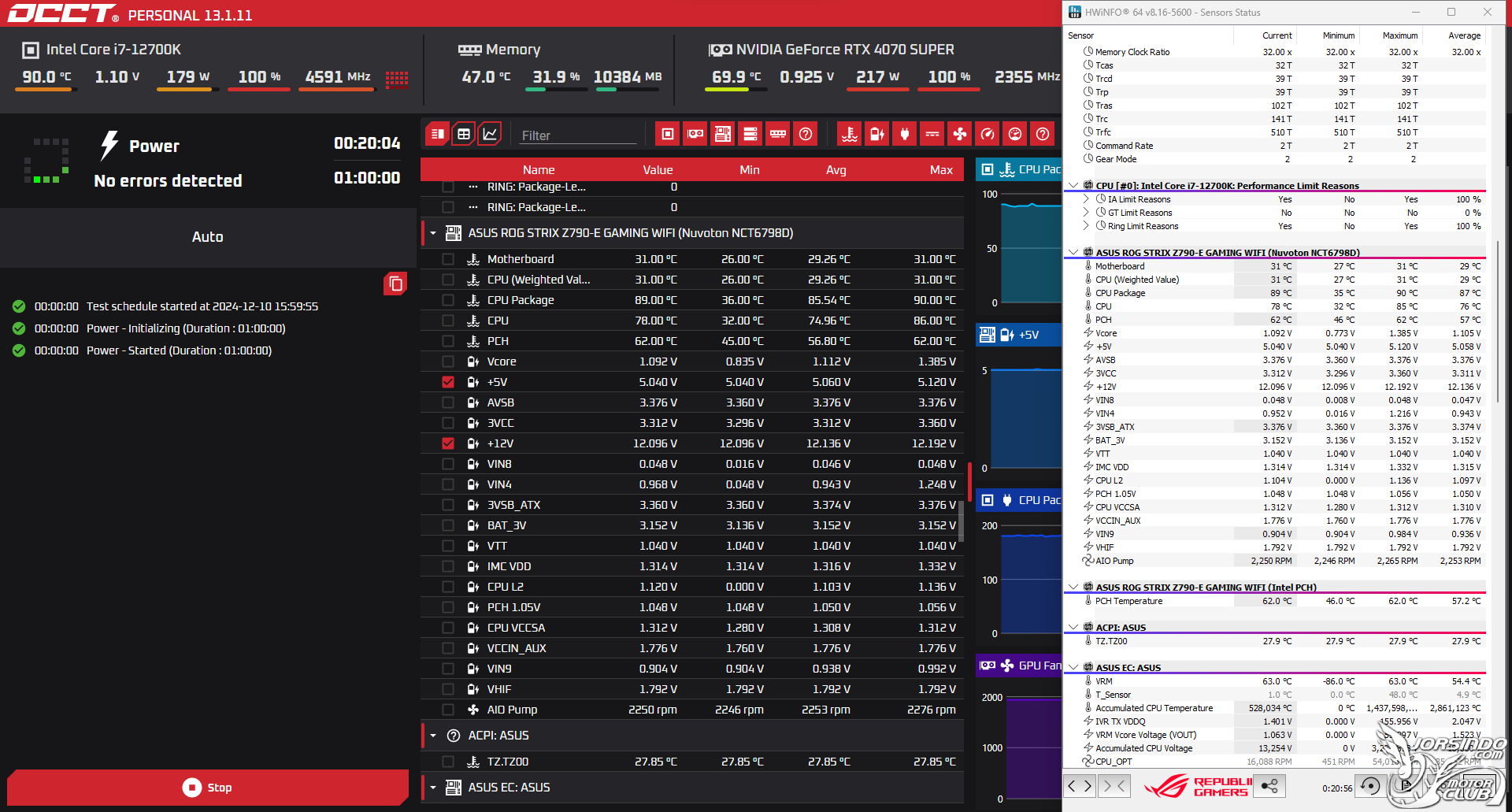Click HWiNFO collapse columns arrows button
Viewport: 1512px width, 812px height.
(1114, 786)
